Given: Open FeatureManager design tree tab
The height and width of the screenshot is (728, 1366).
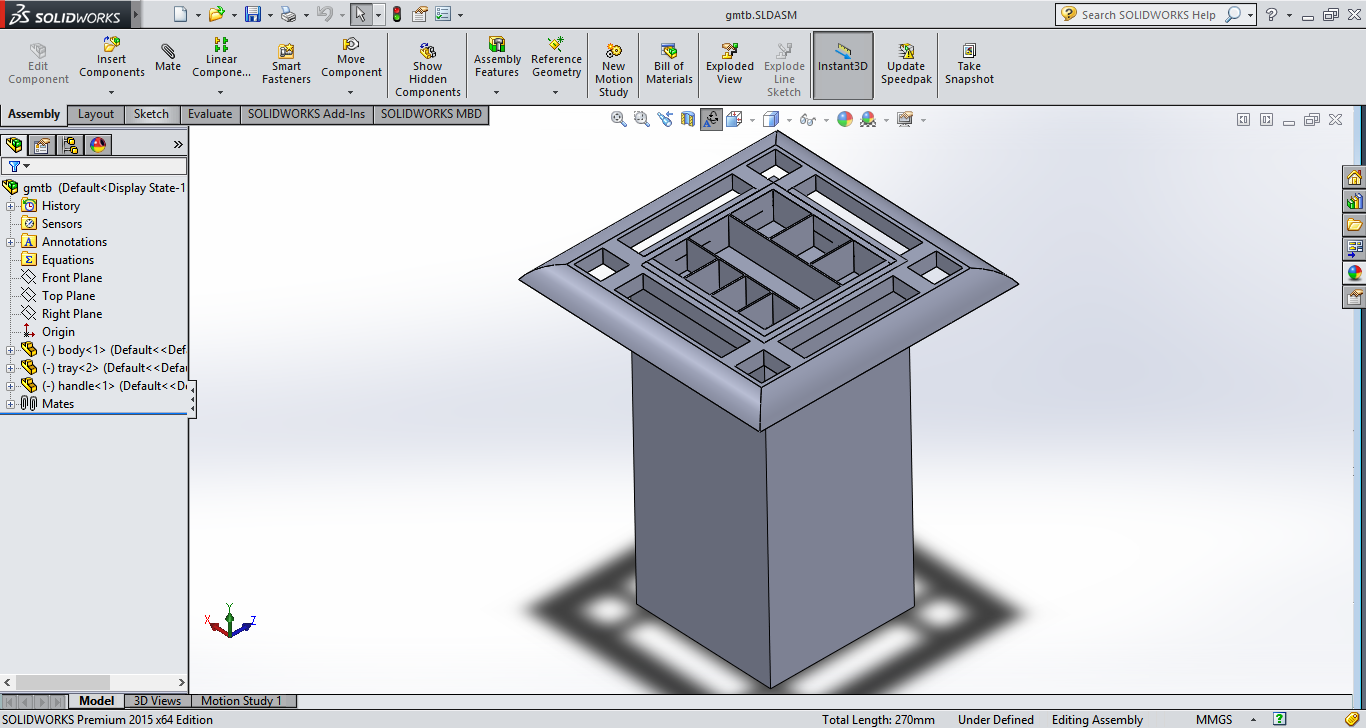Looking at the screenshot, I should [14, 145].
